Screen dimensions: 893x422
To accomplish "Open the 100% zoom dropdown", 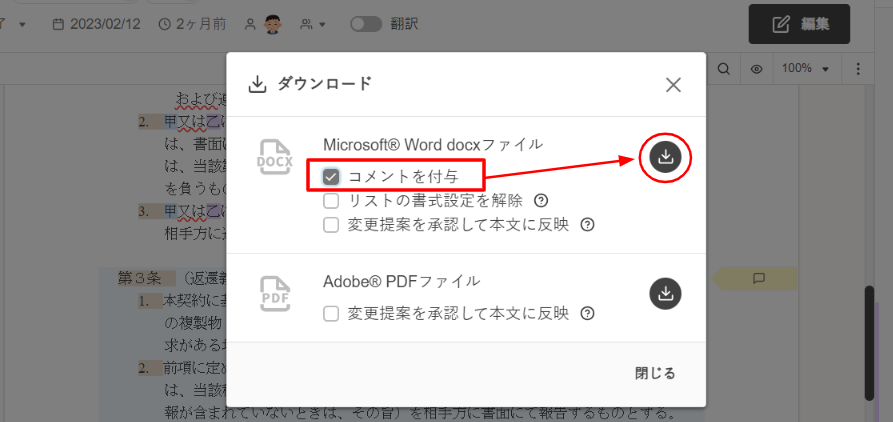I will (x=806, y=69).
